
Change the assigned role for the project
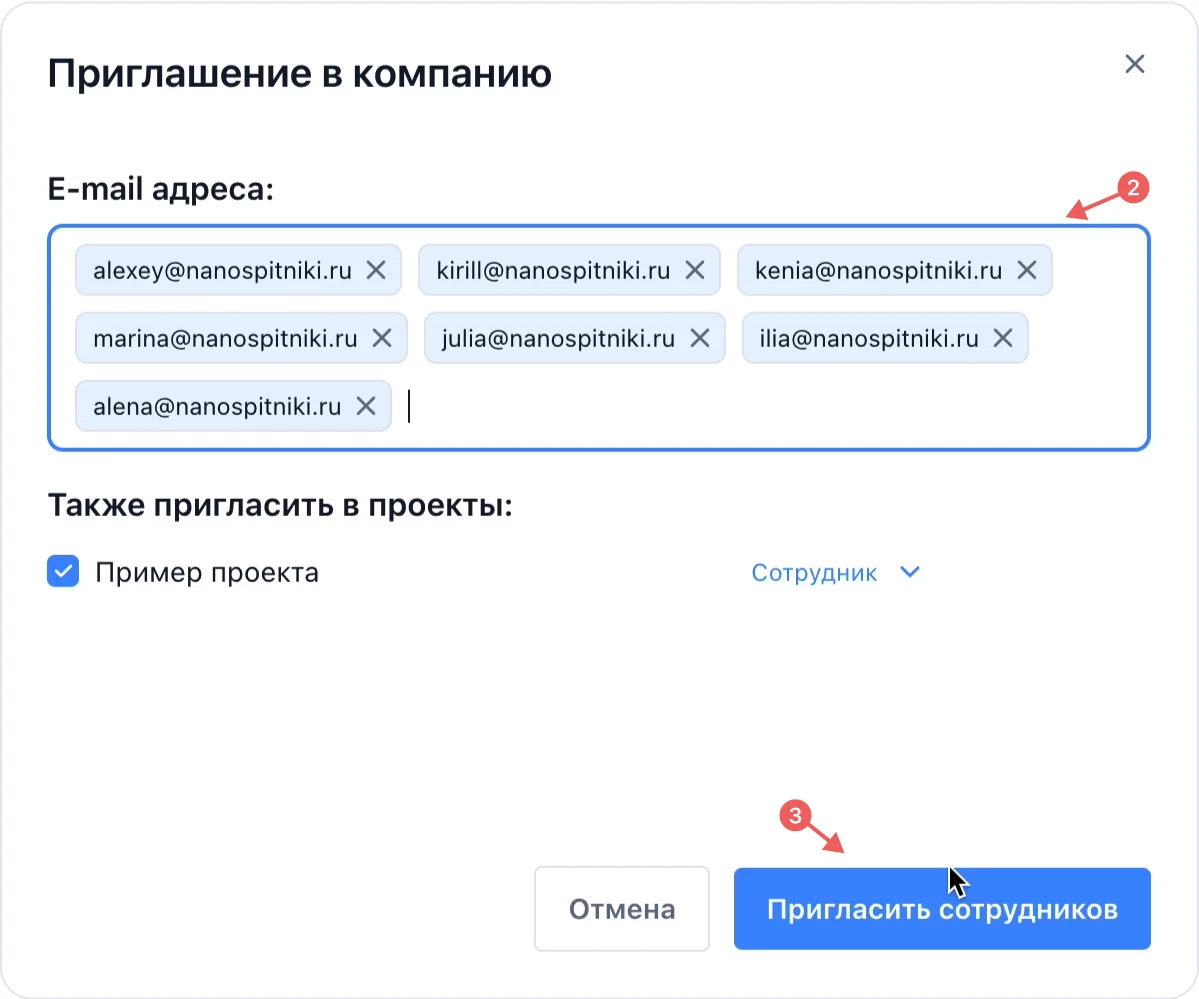[836, 572]
